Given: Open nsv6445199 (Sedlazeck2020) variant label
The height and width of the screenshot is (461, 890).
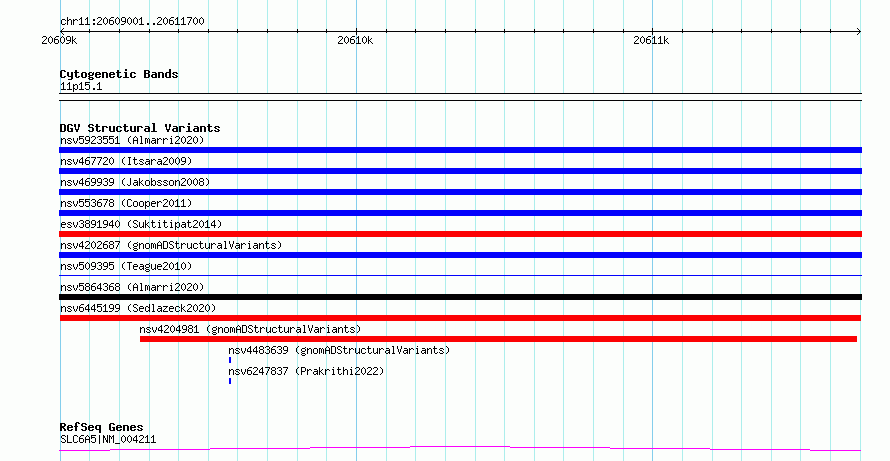Looking at the screenshot, I should 138,308.
